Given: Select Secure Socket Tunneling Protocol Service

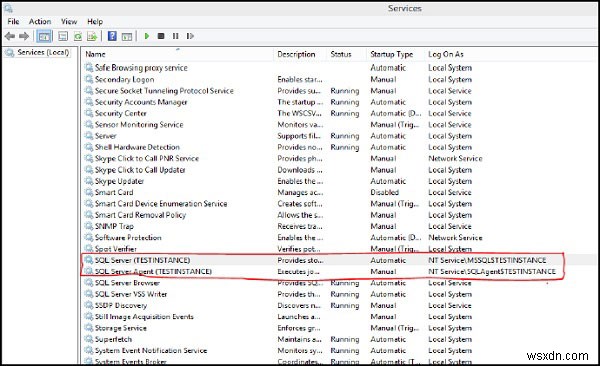Looking at the screenshot, I should (164, 91).
